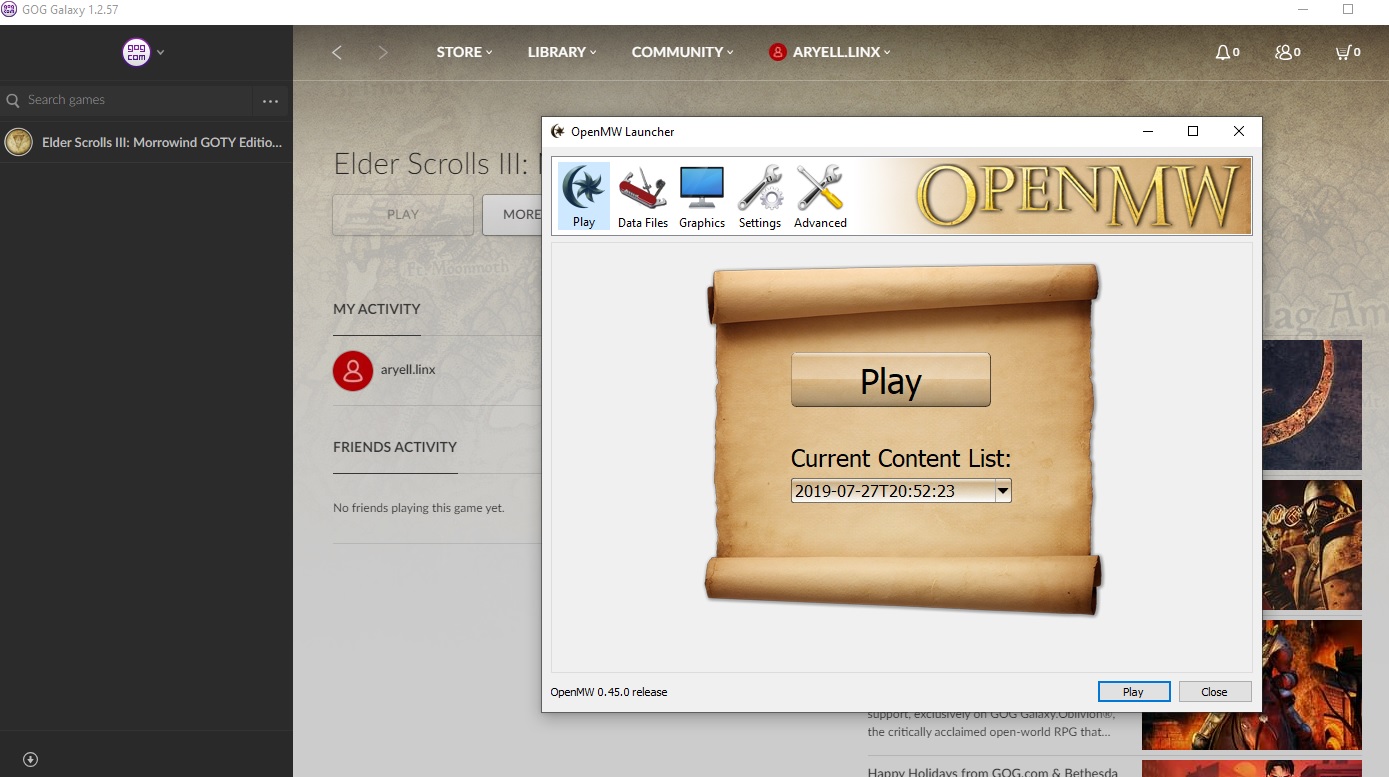Select Elder Scrolls III: Morrowind GOTY in sidebar
Image resolution: width=1389 pixels, height=777 pixels.
(x=146, y=142)
